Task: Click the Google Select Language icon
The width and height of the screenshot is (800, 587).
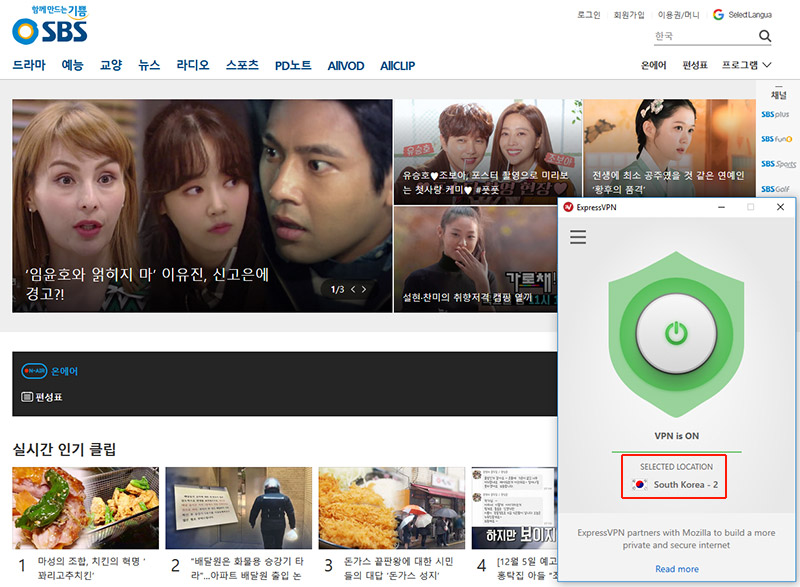Action: coord(718,15)
